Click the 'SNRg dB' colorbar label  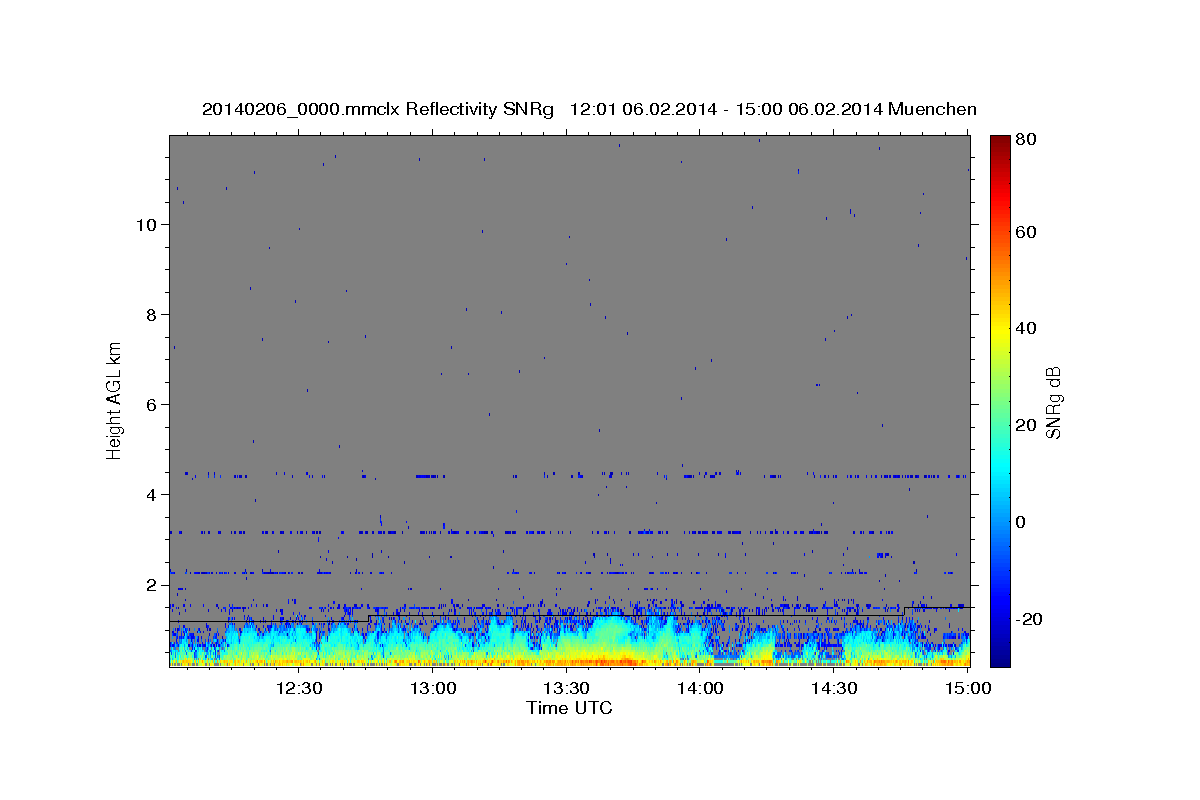(x=1054, y=403)
